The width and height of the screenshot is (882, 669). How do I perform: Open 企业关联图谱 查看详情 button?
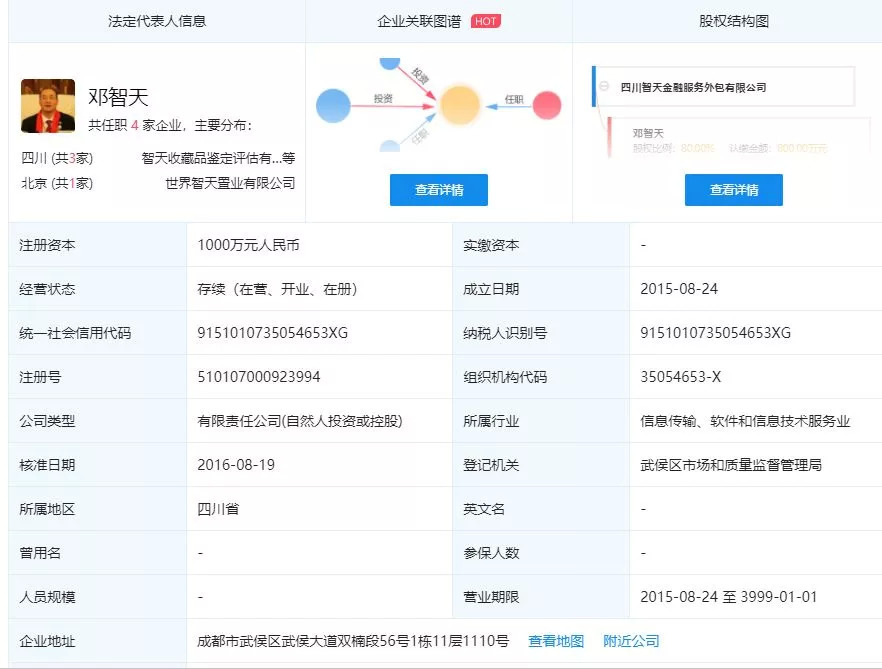[x=439, y=190]
